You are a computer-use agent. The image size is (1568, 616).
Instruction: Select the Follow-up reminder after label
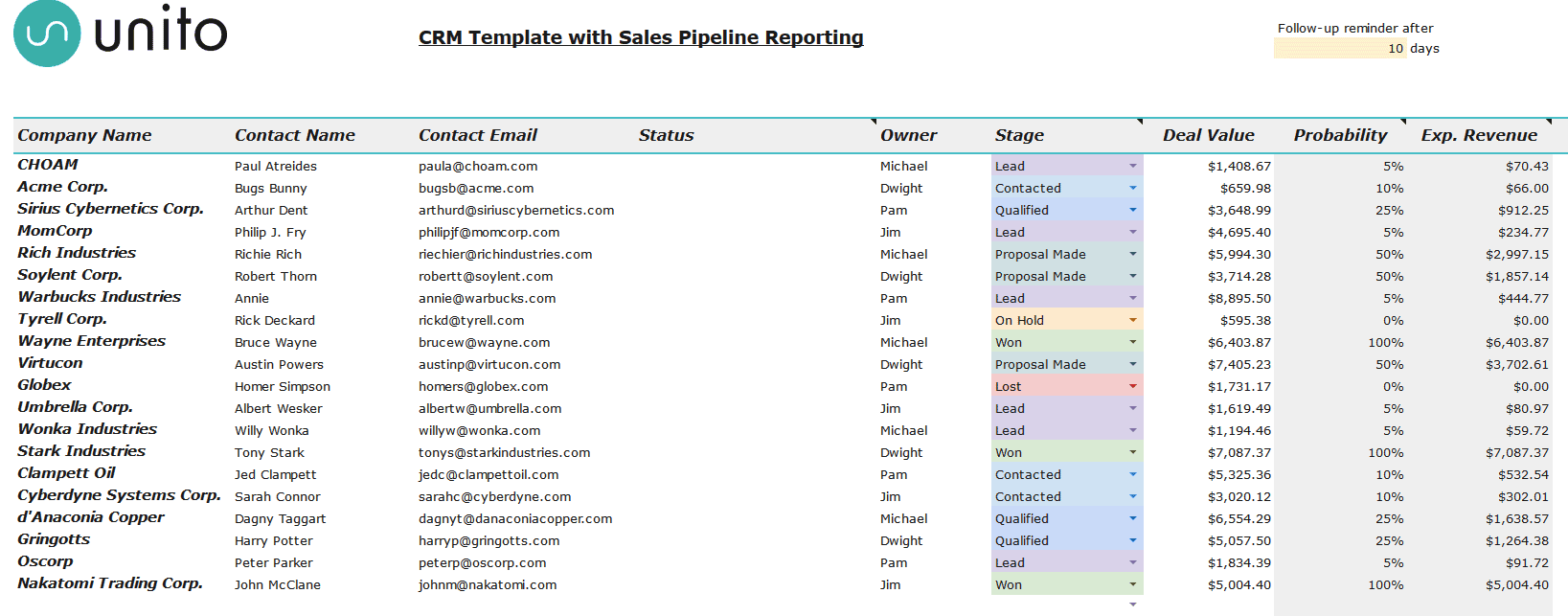1355,28
